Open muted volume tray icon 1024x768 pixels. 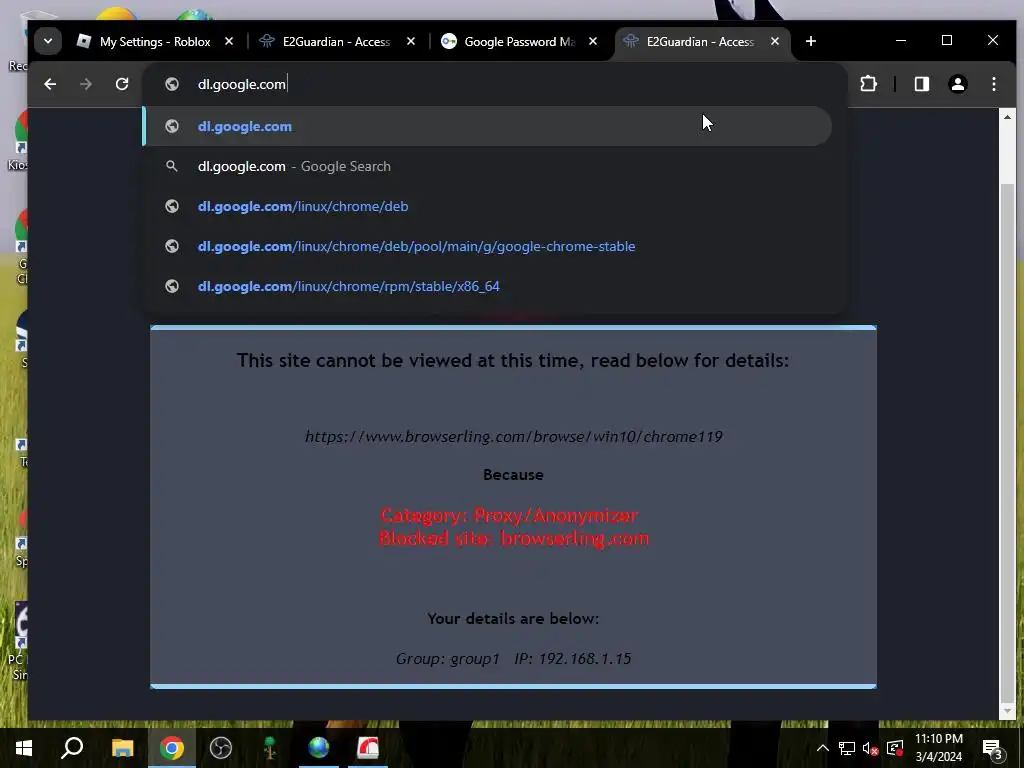870,748
